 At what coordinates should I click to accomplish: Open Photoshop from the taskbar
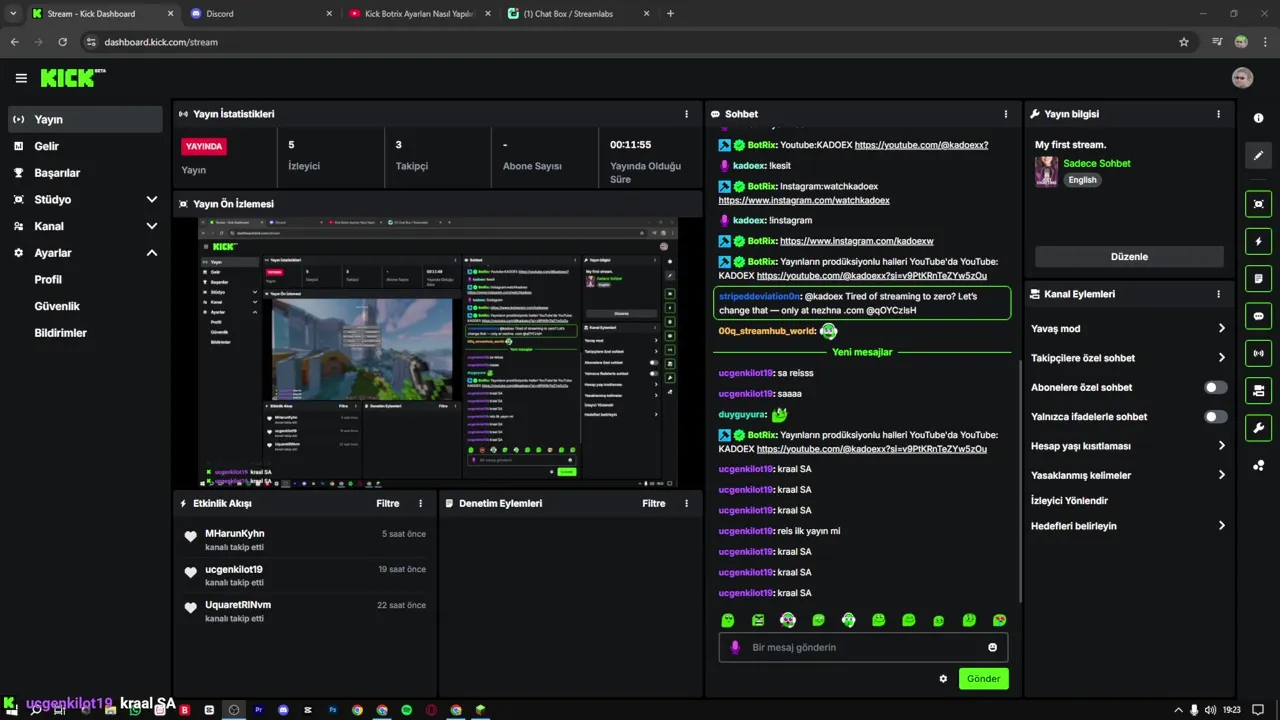click(x=333, y=710)
